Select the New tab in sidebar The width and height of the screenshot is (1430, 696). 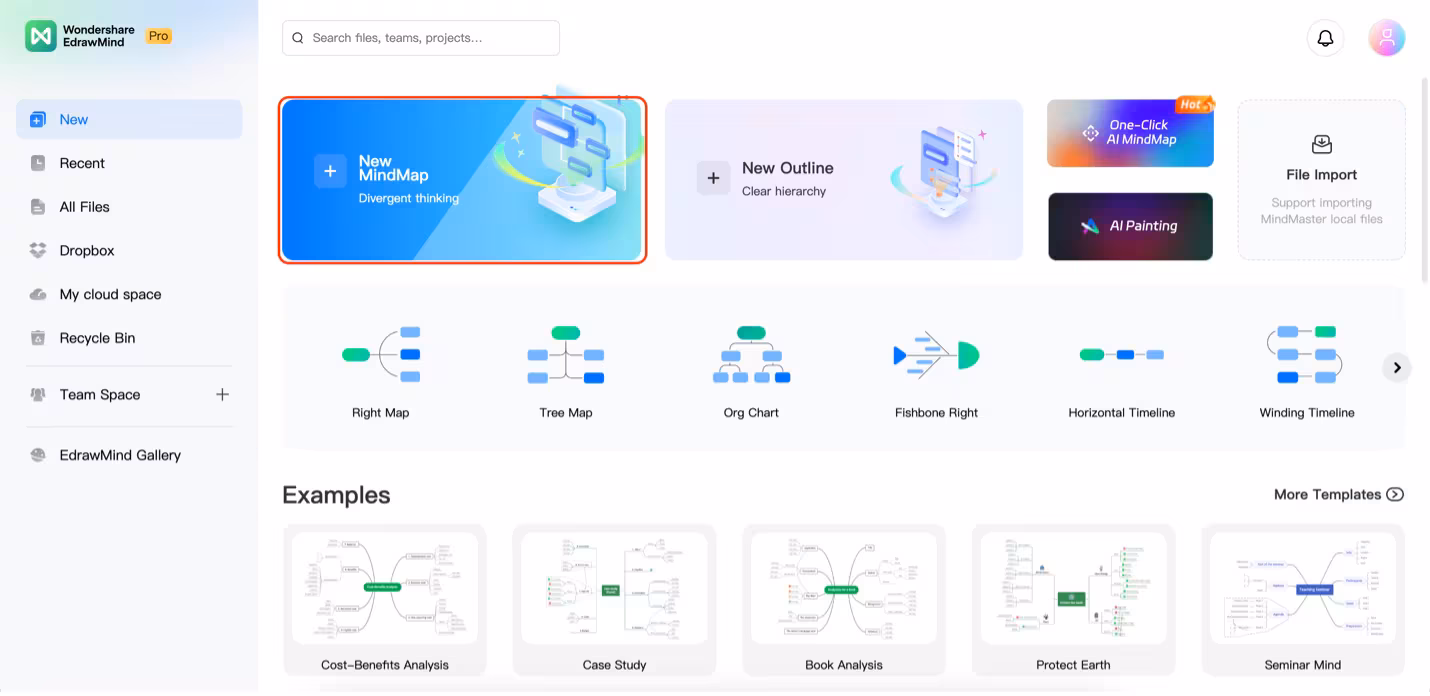pyautogui.click(x=129, y=119)
